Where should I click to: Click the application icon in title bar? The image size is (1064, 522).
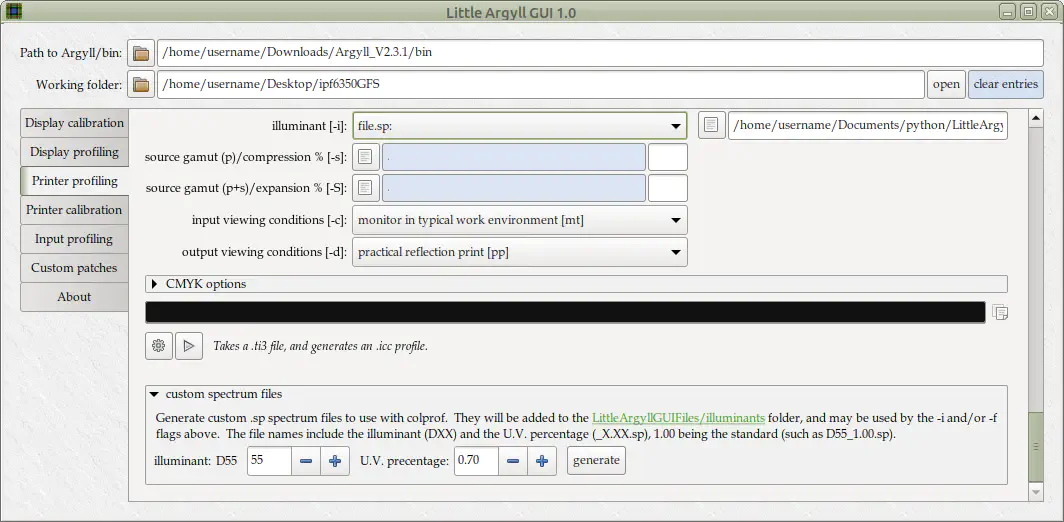(x=13, y=12)
